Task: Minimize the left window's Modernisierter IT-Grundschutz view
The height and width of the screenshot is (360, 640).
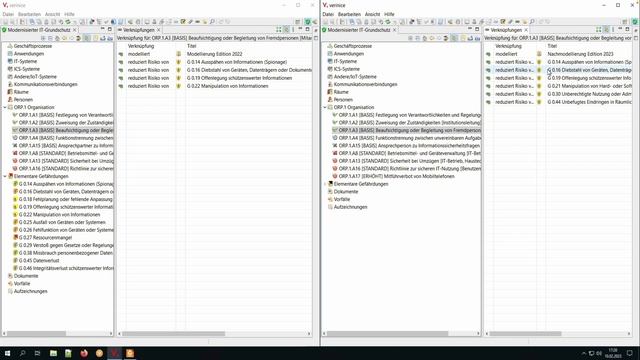Action: click(102, 29)
